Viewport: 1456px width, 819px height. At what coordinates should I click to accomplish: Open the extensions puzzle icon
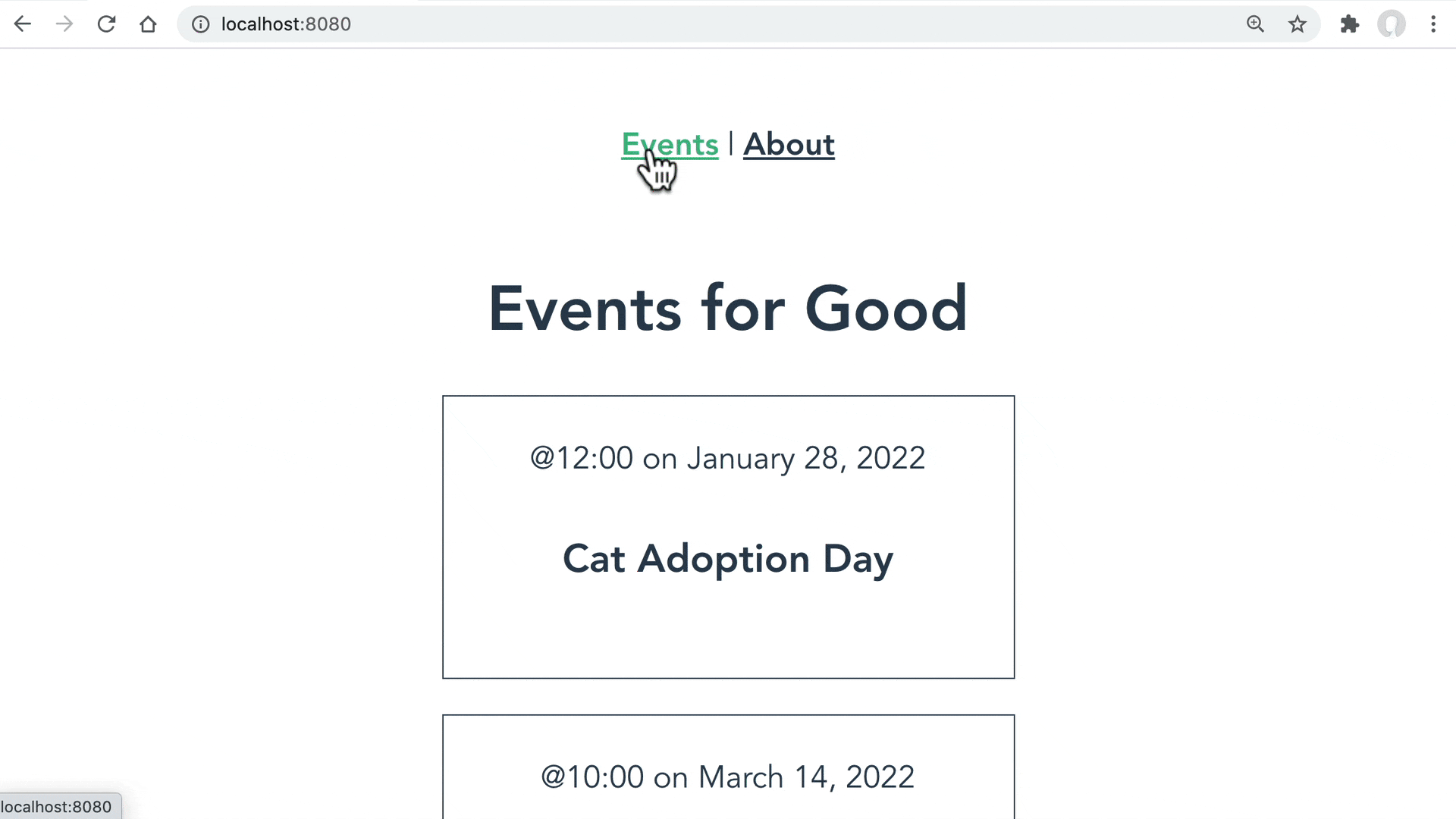tap(1349, 24)
